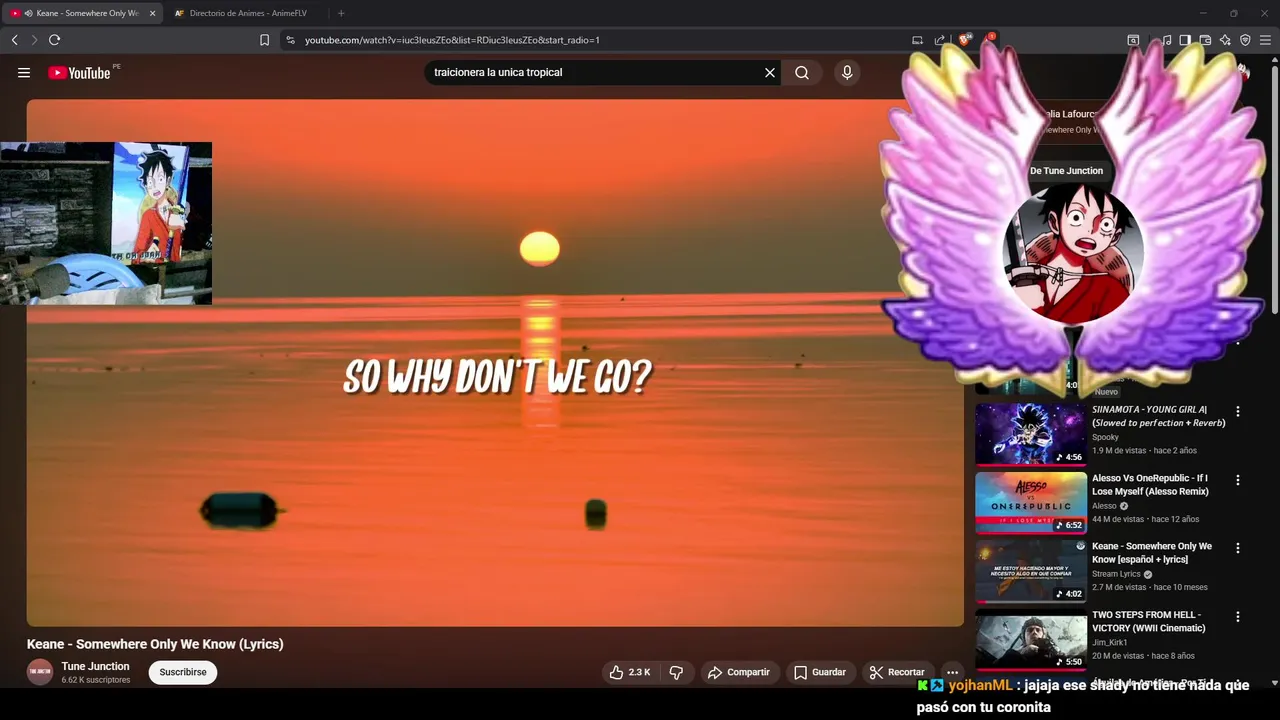
Task: Open the Tune Junction channel name link
Action: pyautogui.click(x=95, y=666)
